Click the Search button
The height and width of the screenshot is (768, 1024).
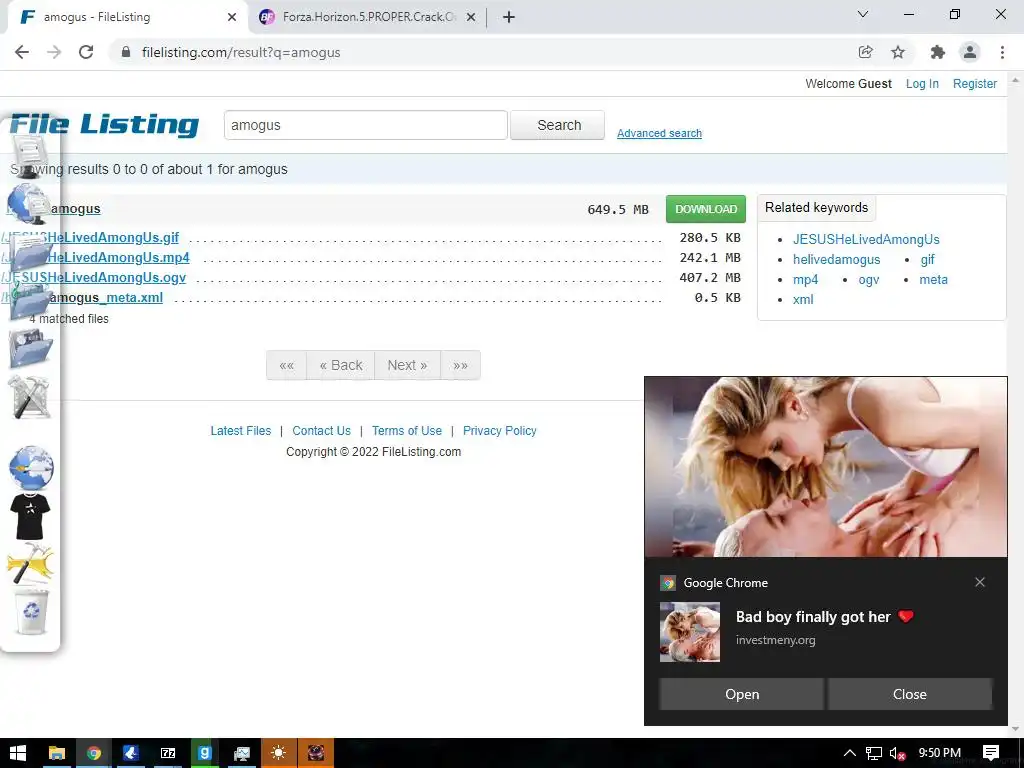point(558,125)
